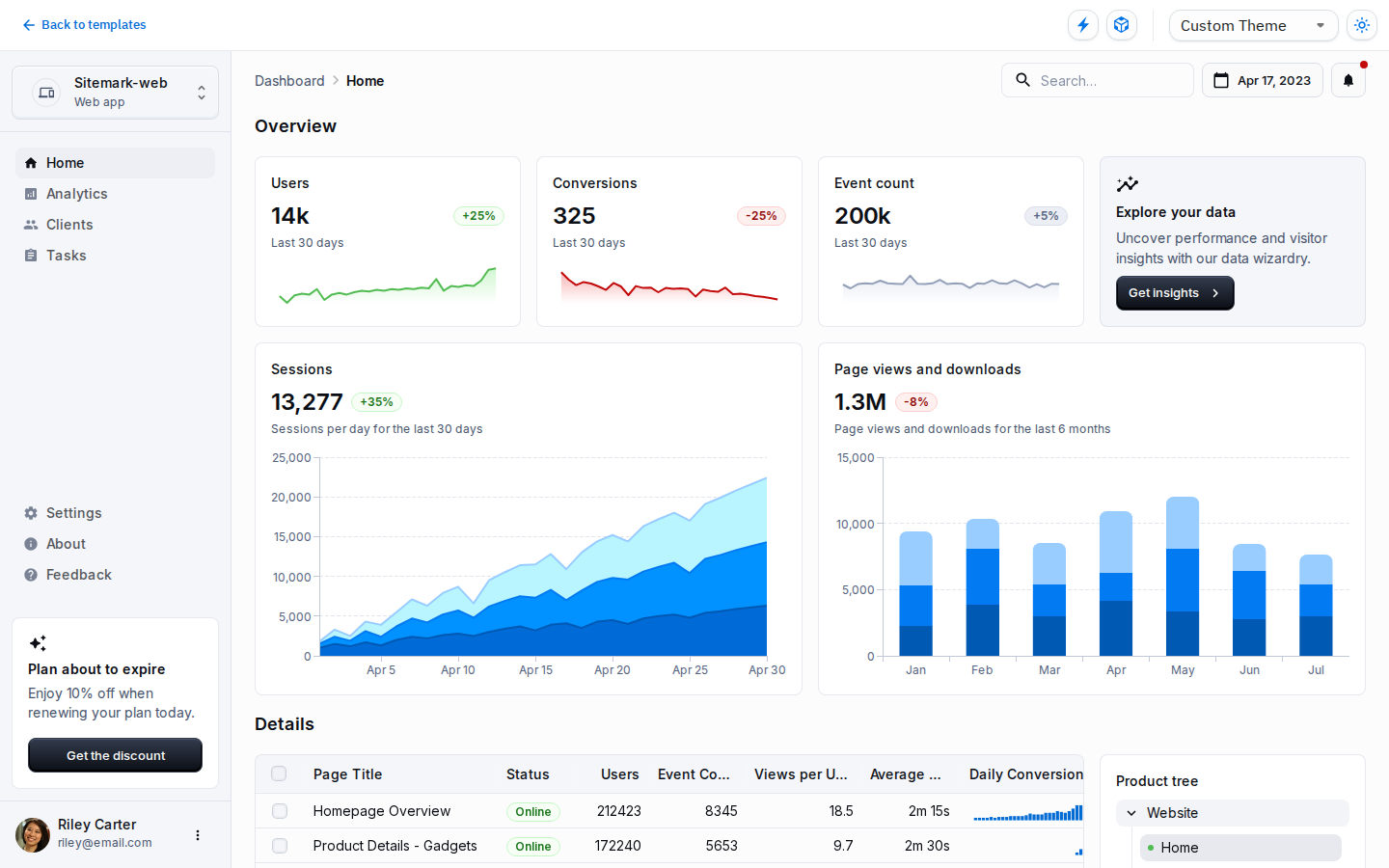
Task: Click Get the discount button
Action: coord(115,755)
